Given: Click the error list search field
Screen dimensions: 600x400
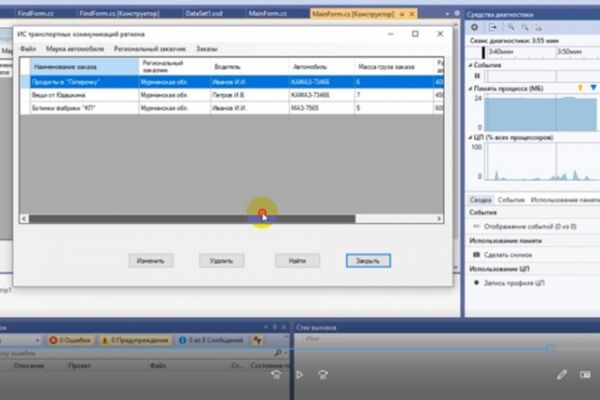Looking at the screenshot, I should [138, 353].
